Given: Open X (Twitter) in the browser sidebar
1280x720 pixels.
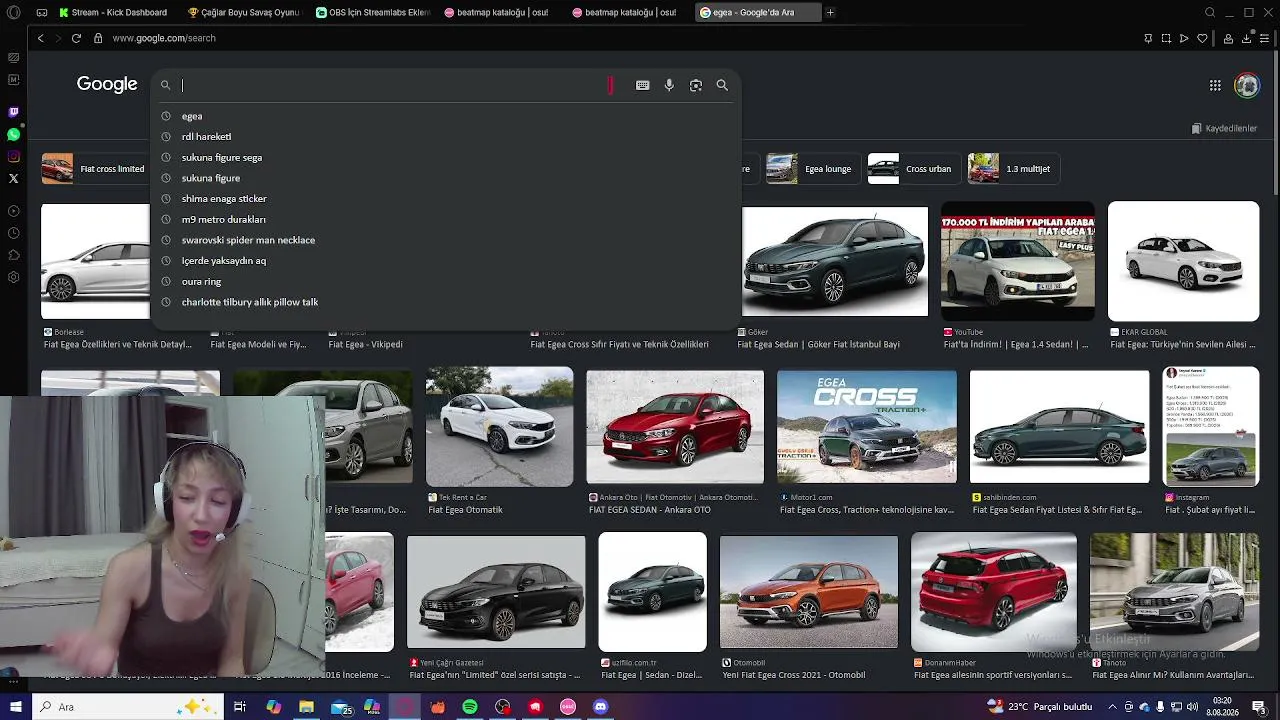Looking at the screenshot, I should point(13,178).
